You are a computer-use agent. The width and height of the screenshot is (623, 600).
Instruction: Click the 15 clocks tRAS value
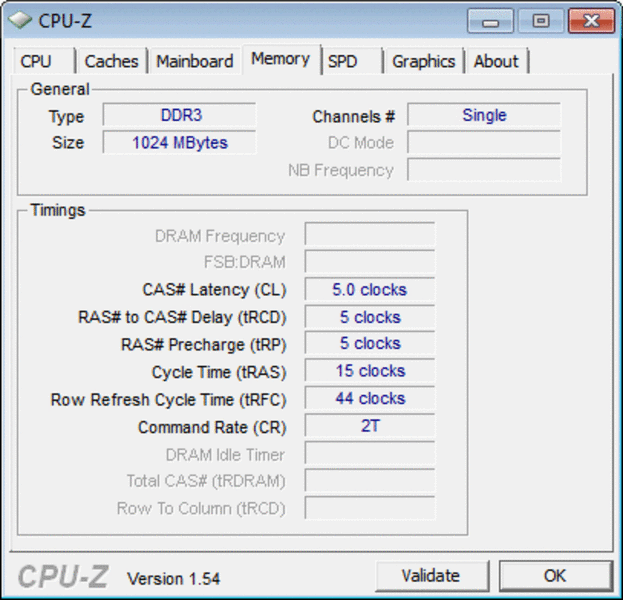click(370, 371)
